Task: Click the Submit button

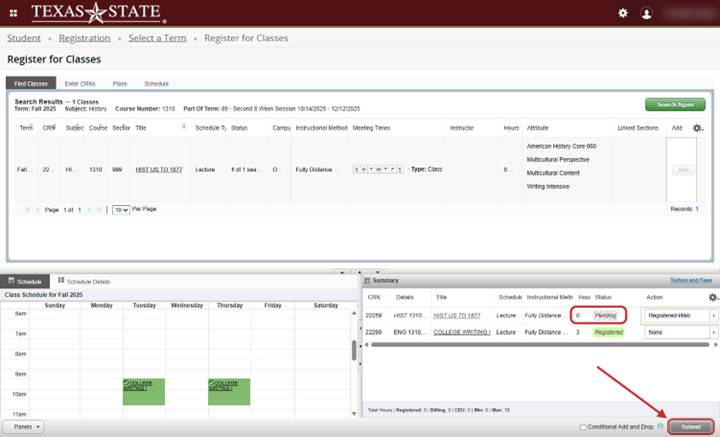Action: (x=691, y=427)
